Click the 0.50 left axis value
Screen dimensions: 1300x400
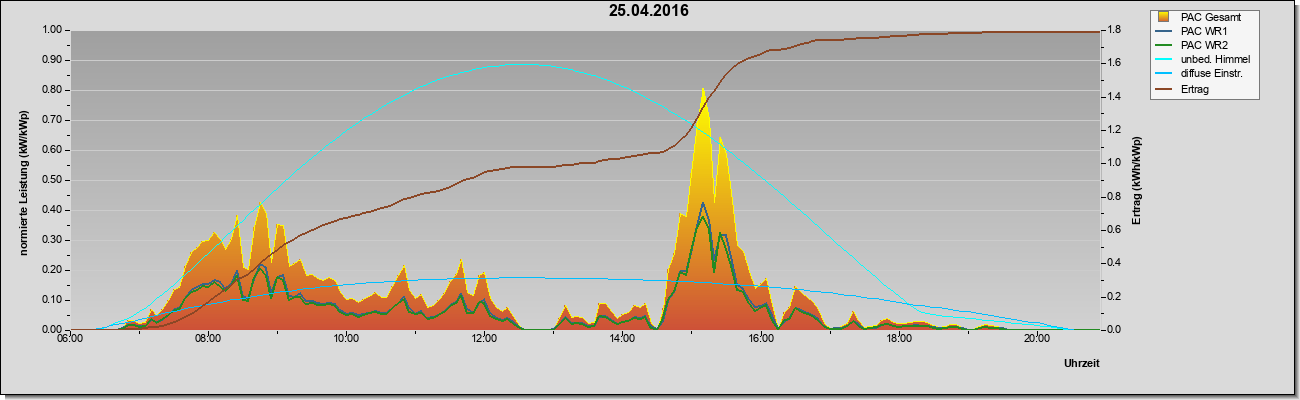[x=54, y=180]
